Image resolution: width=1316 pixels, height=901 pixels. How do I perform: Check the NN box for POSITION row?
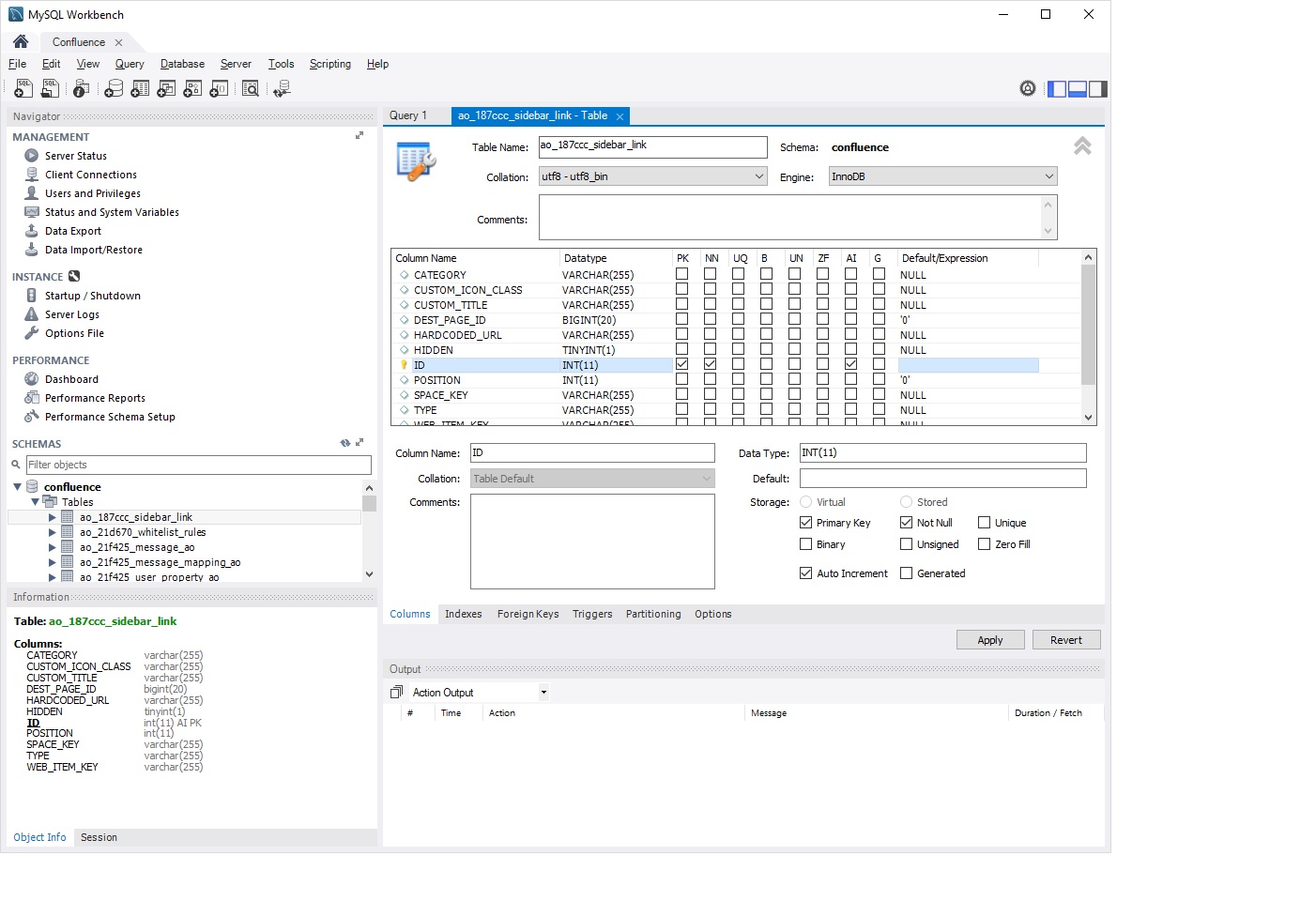710,379
